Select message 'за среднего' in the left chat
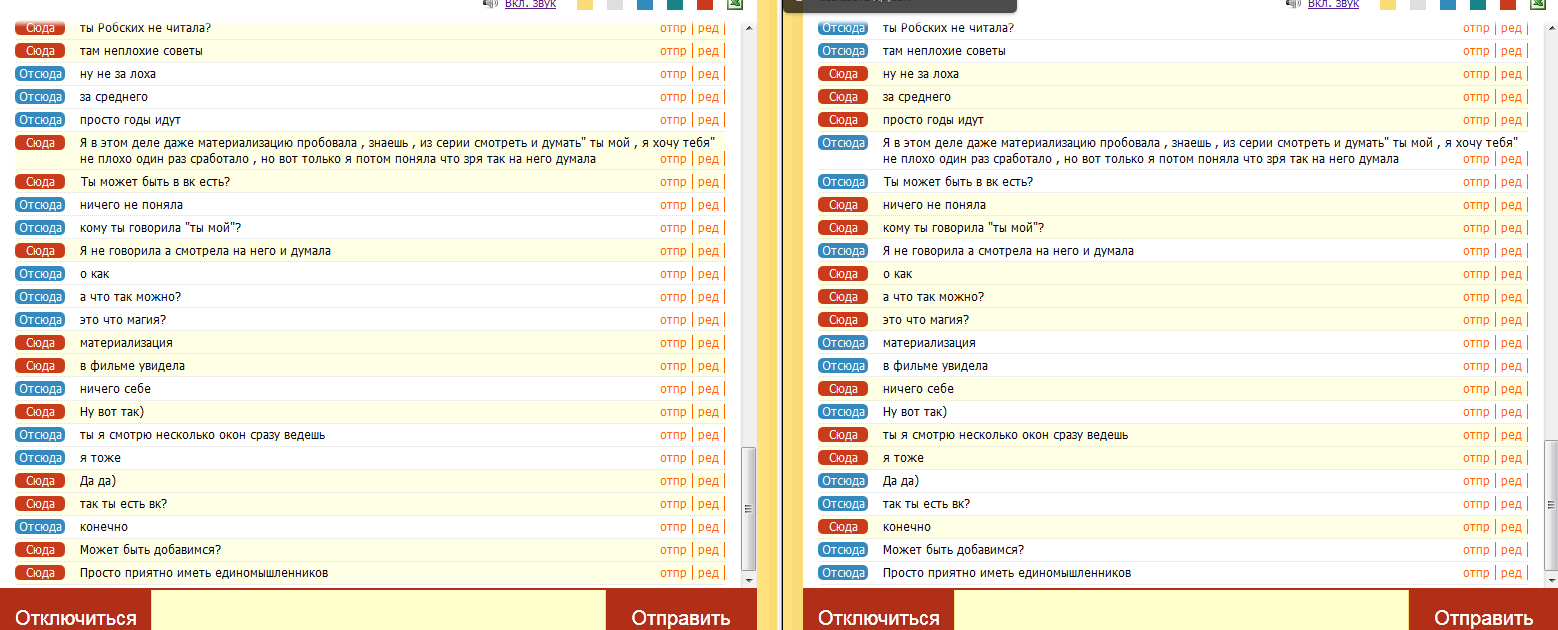Image resolution: width=1558 pixels, height=630 pixels. click(114, 97)
